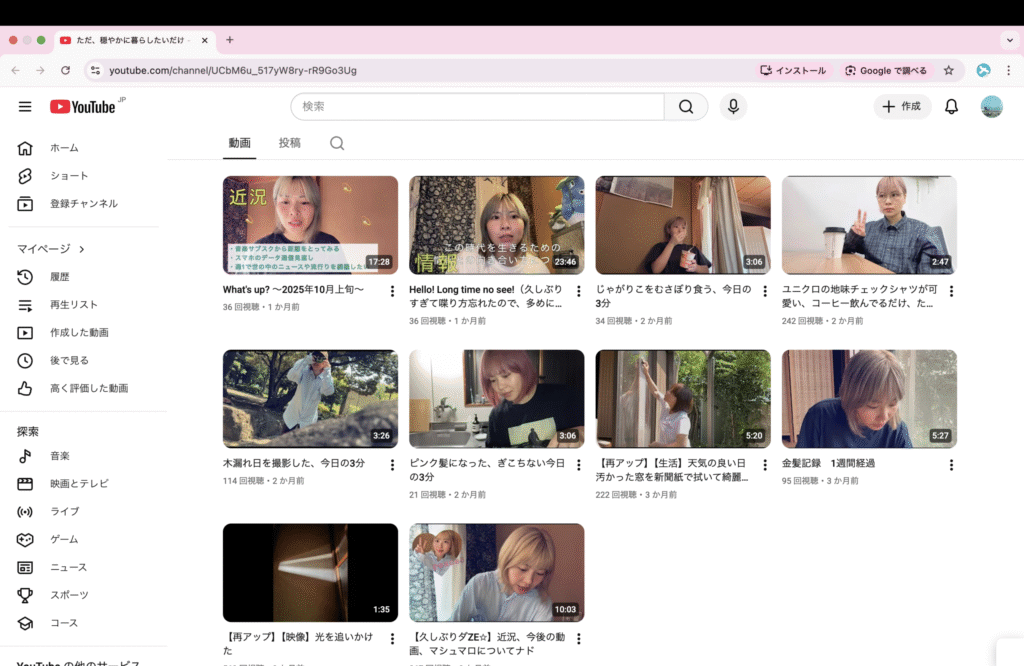Select the 動画 tab
Viewport: 1024px width, 666px height.
[239, 143]
